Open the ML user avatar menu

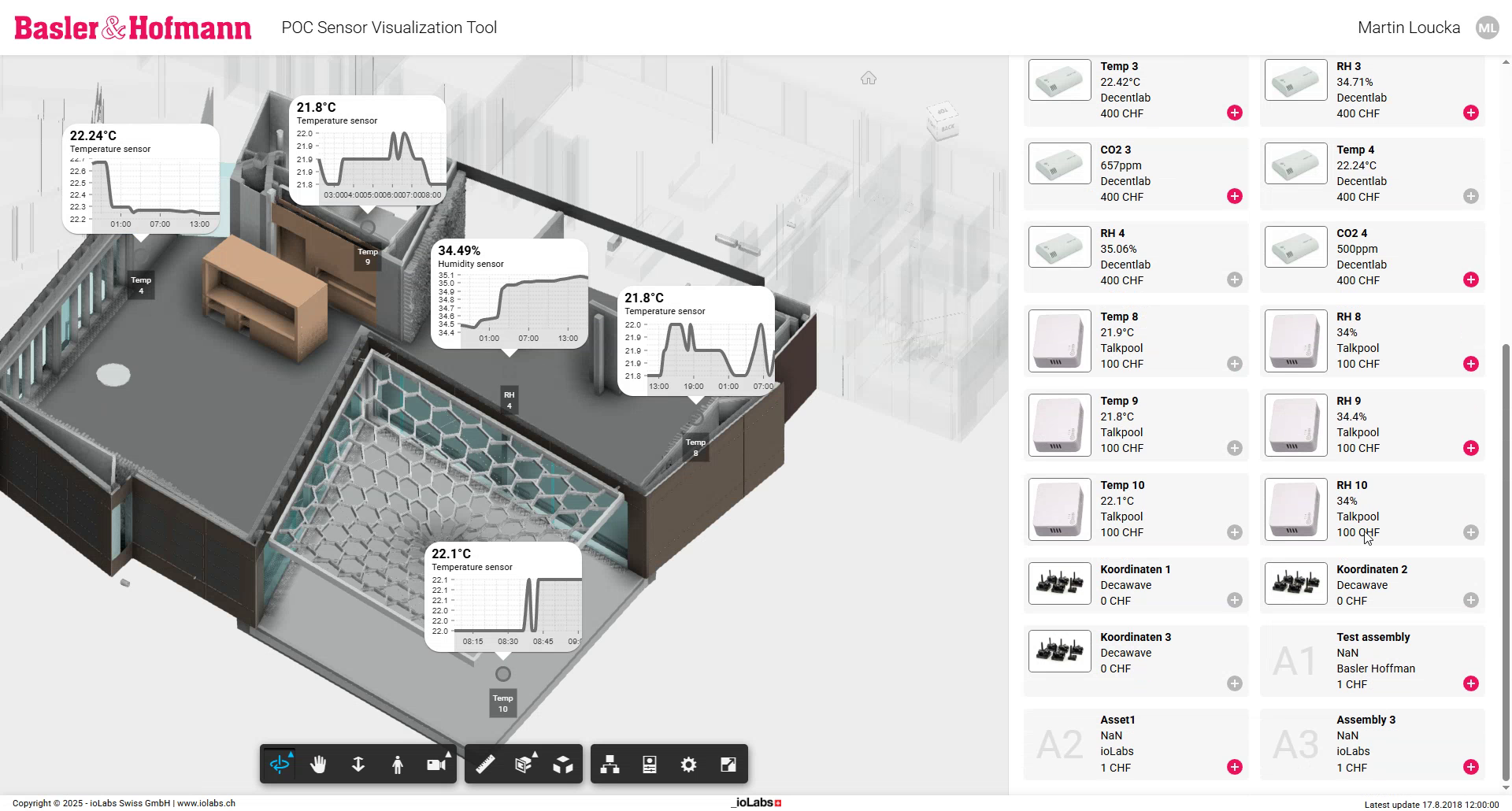(1487, 28)
